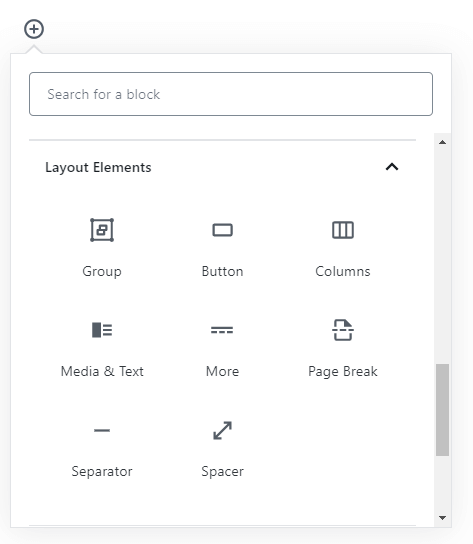Click the Spacer label text
This screenshot has width=473, height=544.
(x=222, y=472)
